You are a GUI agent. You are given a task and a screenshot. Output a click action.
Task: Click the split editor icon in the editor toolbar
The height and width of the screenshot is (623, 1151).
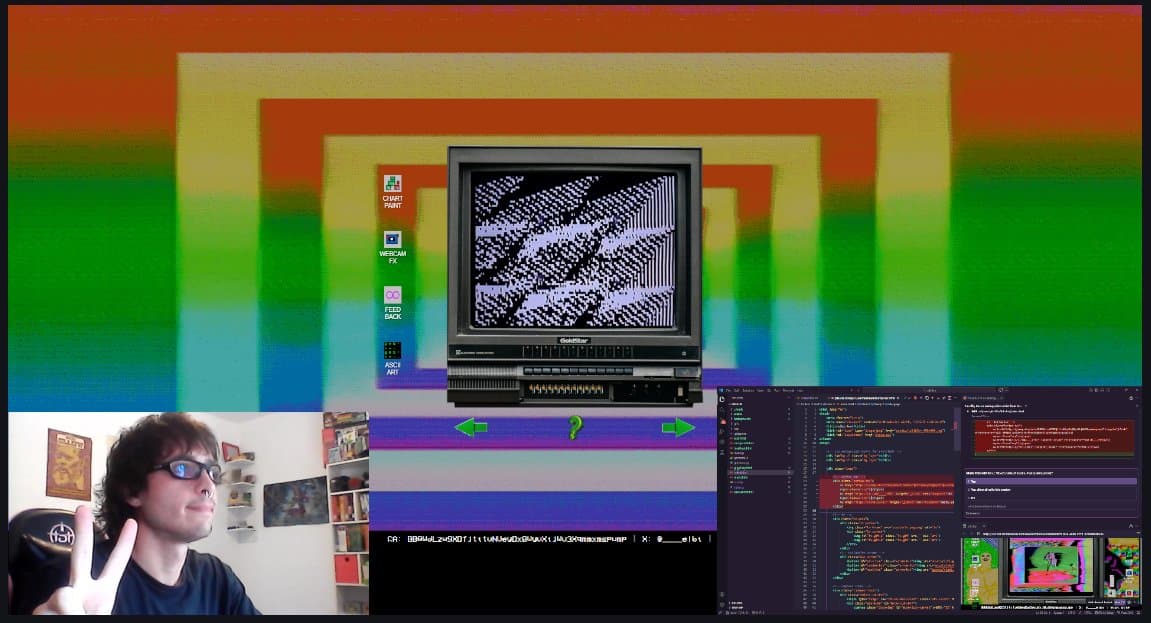tap(949, 397)
